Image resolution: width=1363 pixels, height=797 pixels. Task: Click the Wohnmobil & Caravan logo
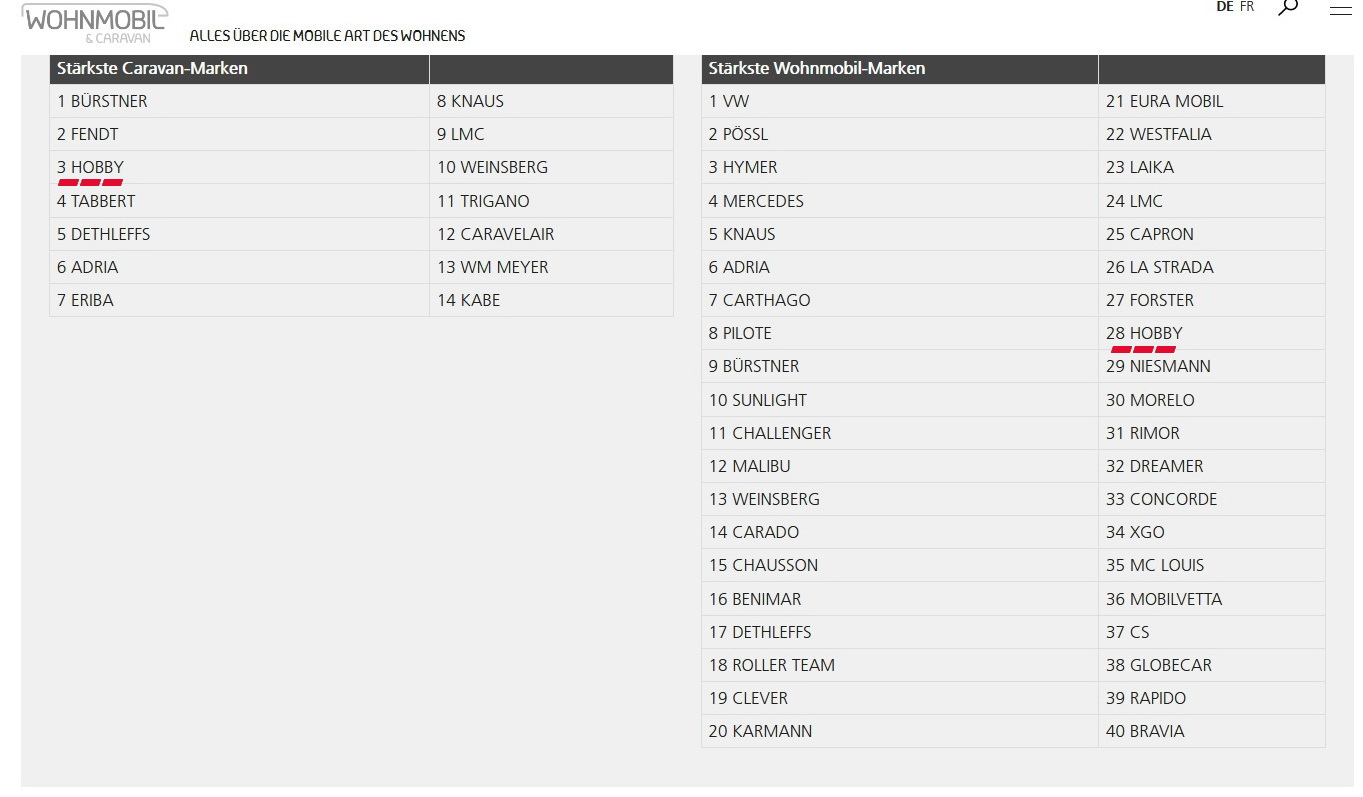[94, 23]
